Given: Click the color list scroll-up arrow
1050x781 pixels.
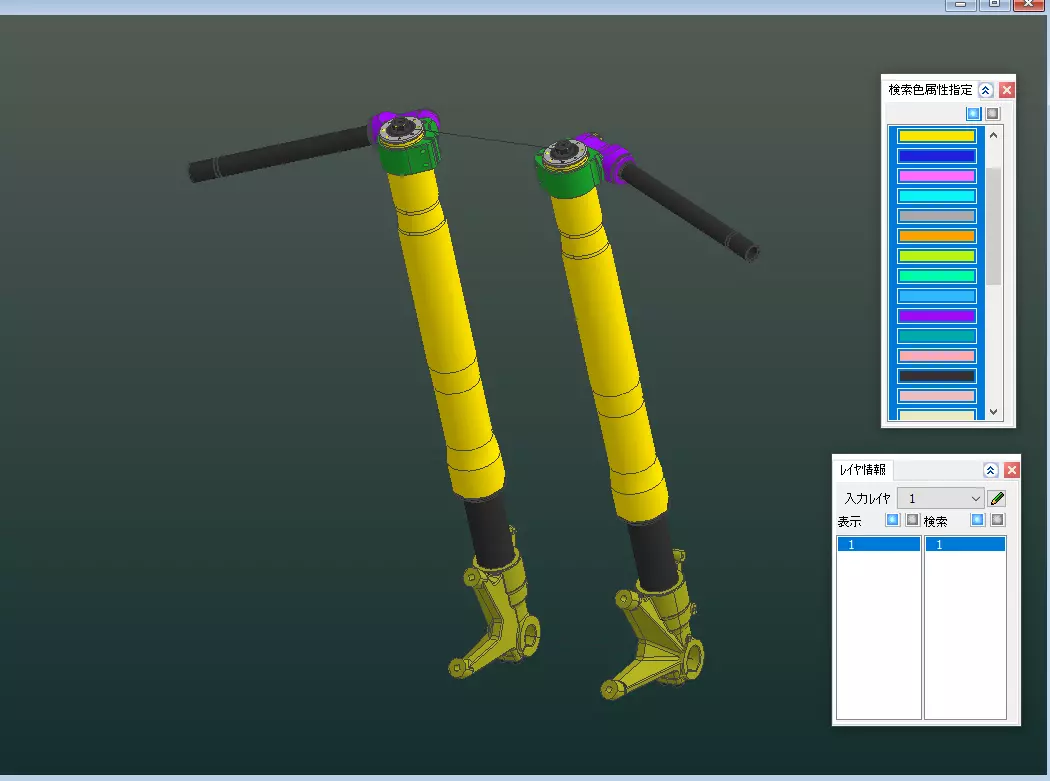Looking at the screenshot, I should (x=994, y=135).
